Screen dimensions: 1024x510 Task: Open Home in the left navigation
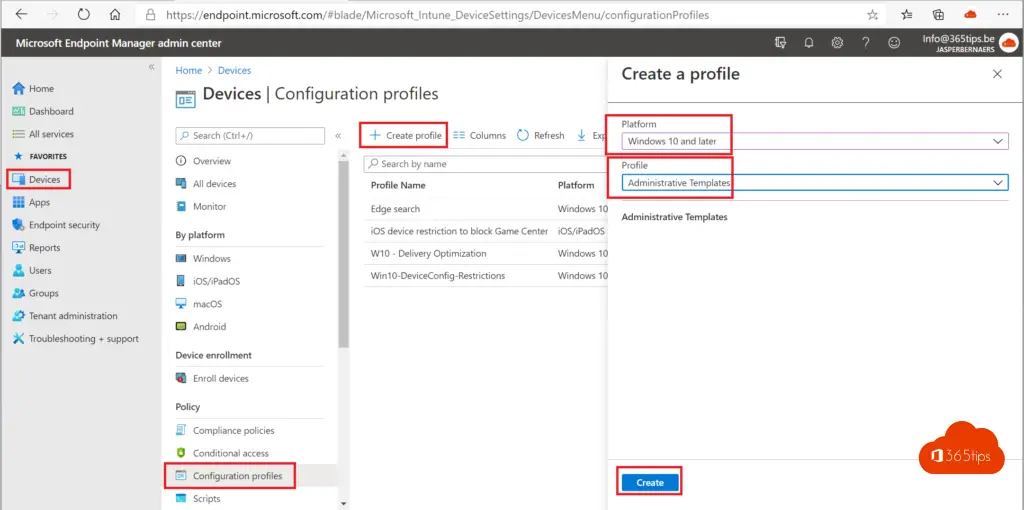[41, 88]
